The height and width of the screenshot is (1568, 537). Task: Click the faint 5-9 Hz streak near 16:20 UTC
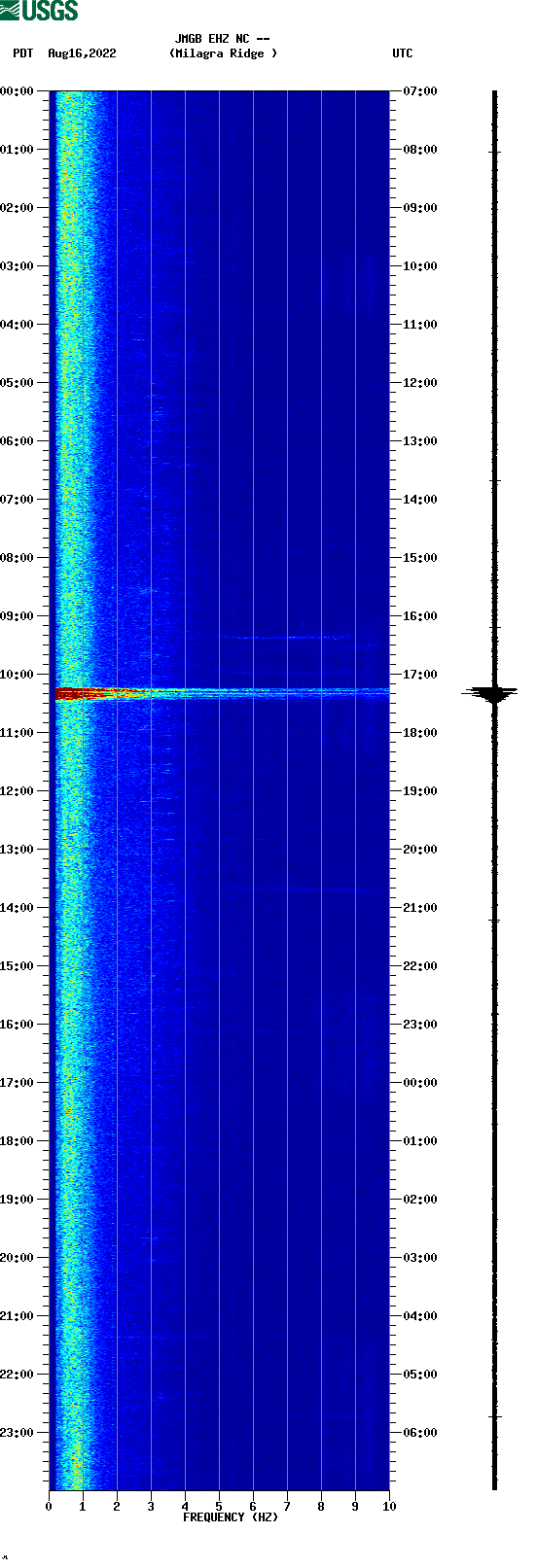[289, 638]
